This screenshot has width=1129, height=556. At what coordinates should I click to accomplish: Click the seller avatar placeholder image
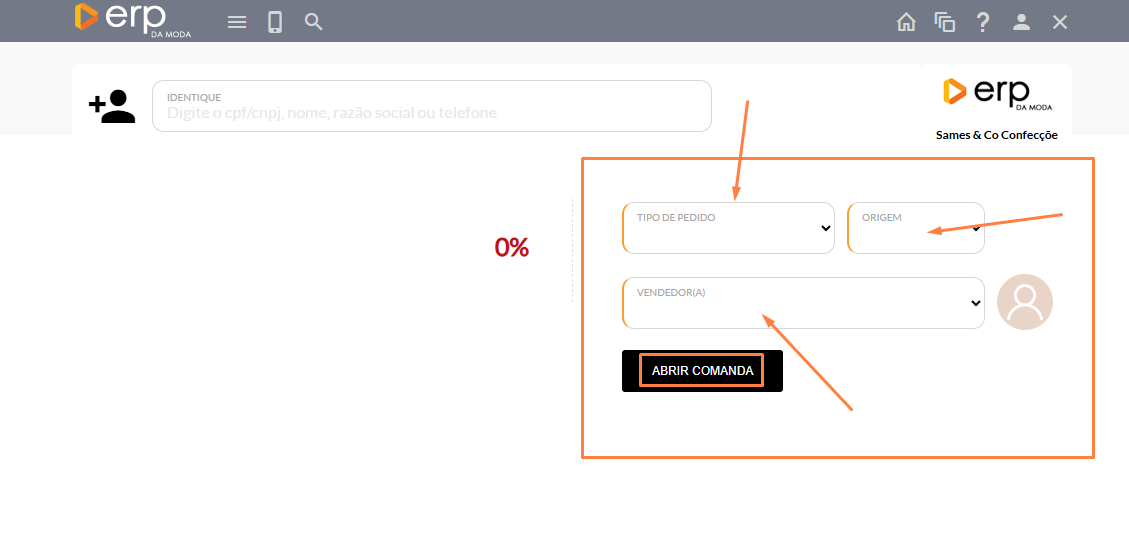pos(1025,302)
